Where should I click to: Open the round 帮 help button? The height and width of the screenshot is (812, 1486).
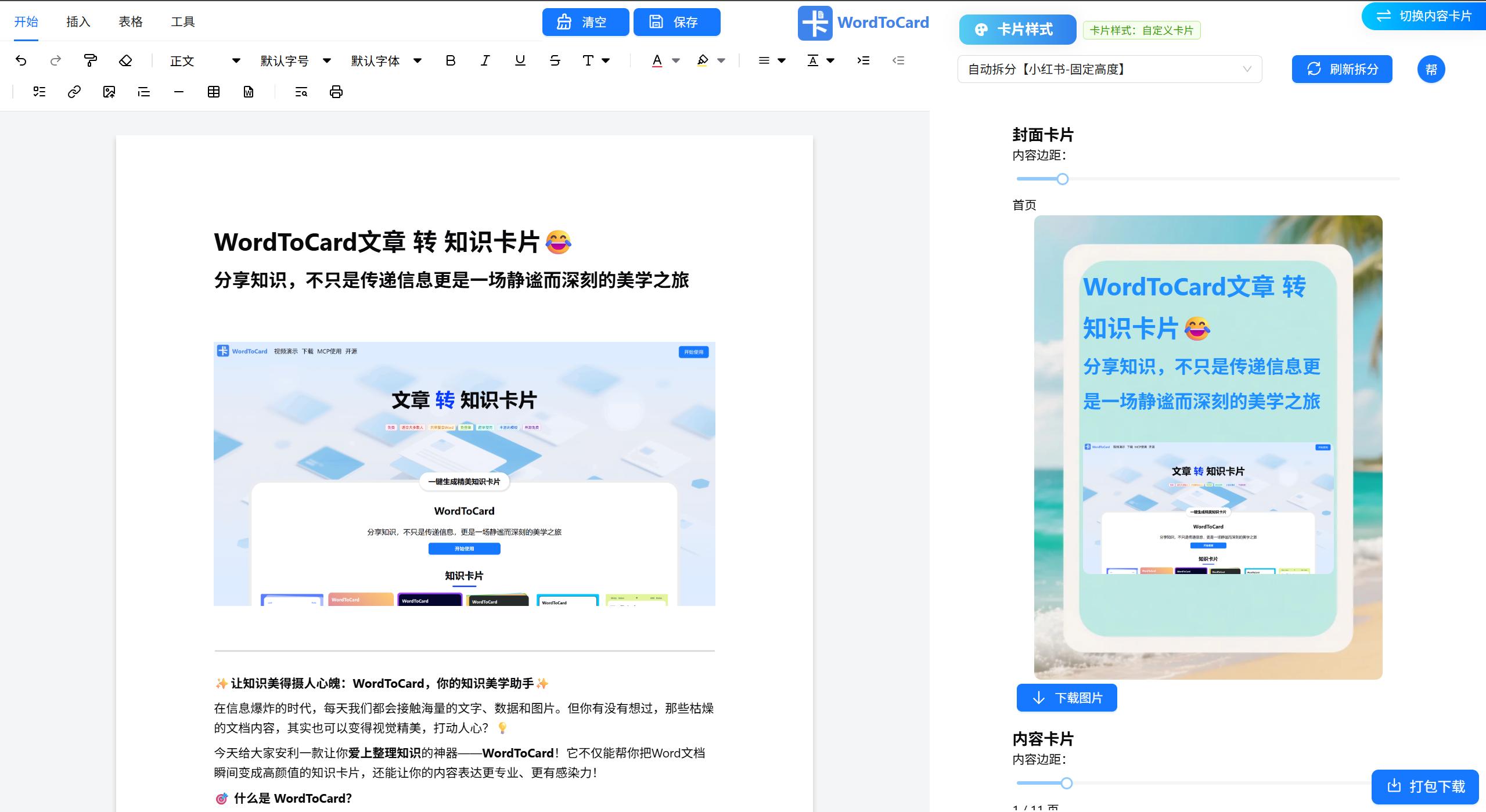tap(1431, 70)
